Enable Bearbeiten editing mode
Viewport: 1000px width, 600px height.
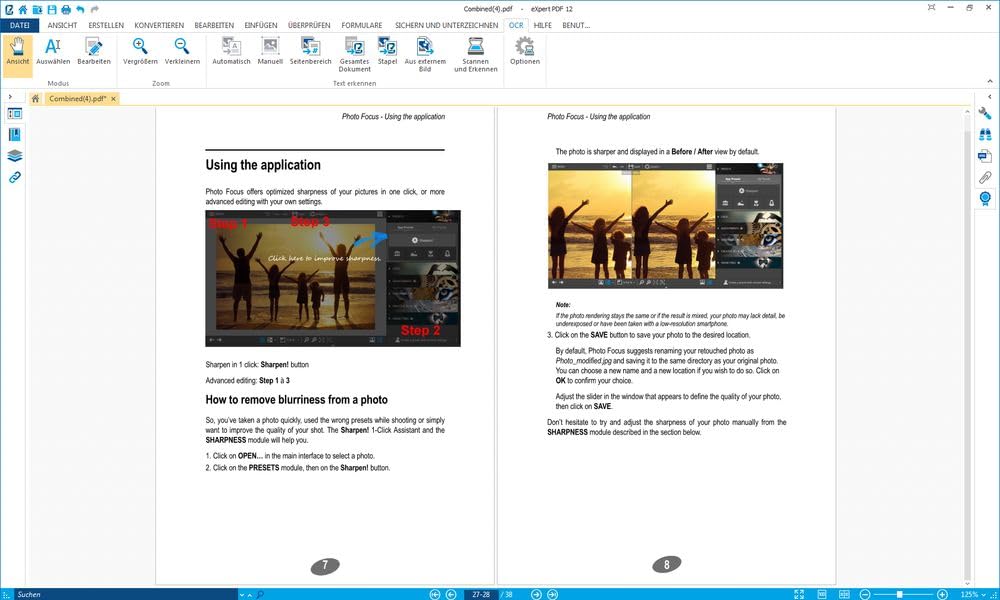94,50
